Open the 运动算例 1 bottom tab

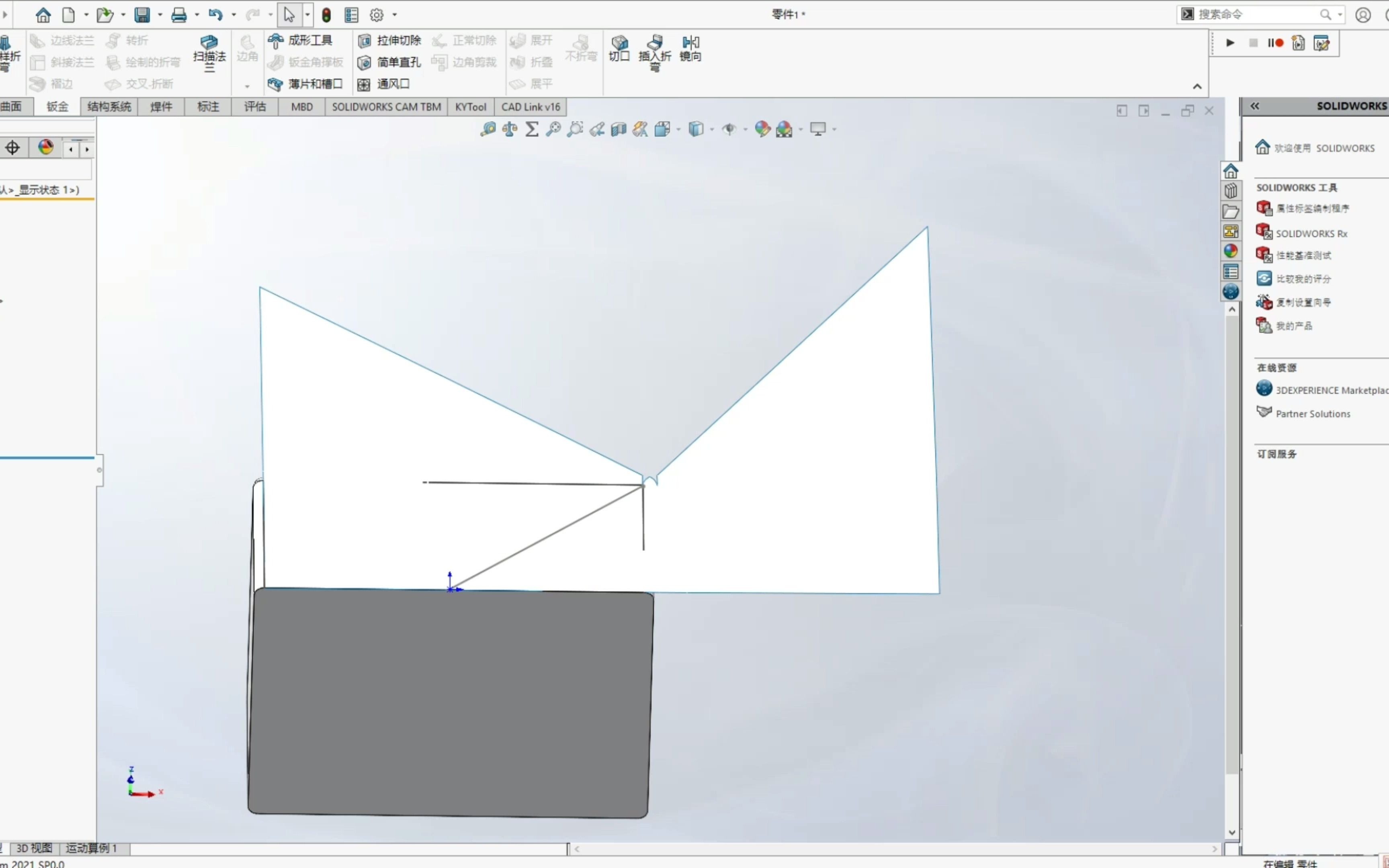coord(92,848)
